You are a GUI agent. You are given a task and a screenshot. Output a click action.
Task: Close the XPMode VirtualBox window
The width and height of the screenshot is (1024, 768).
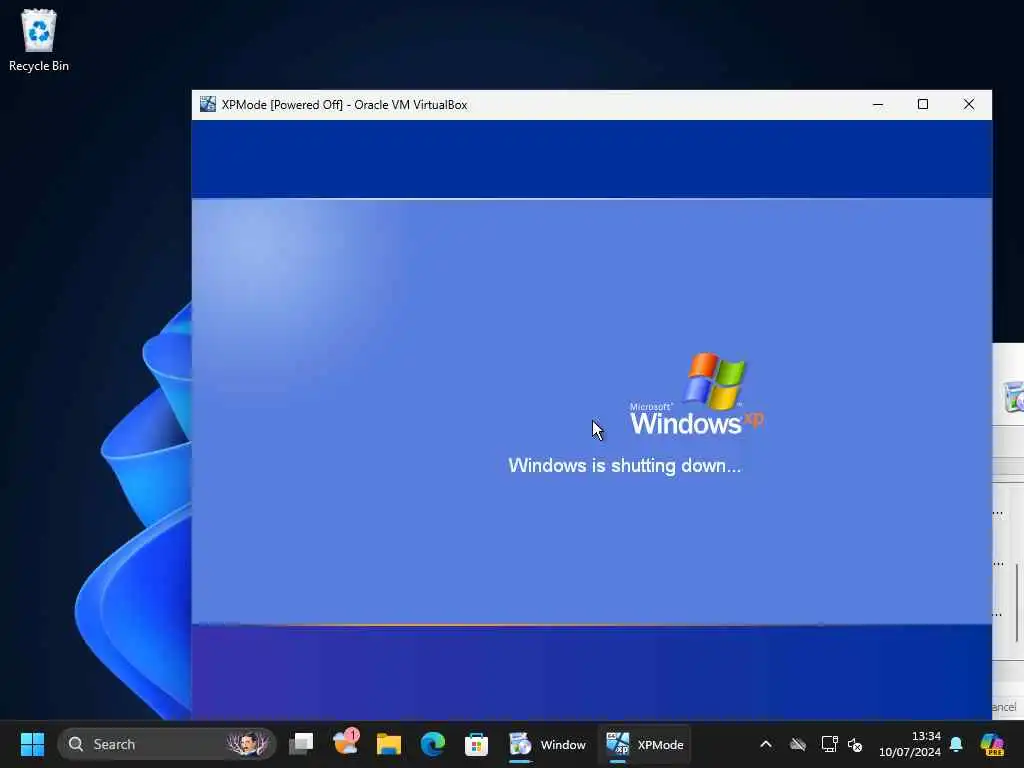[968, 104]
